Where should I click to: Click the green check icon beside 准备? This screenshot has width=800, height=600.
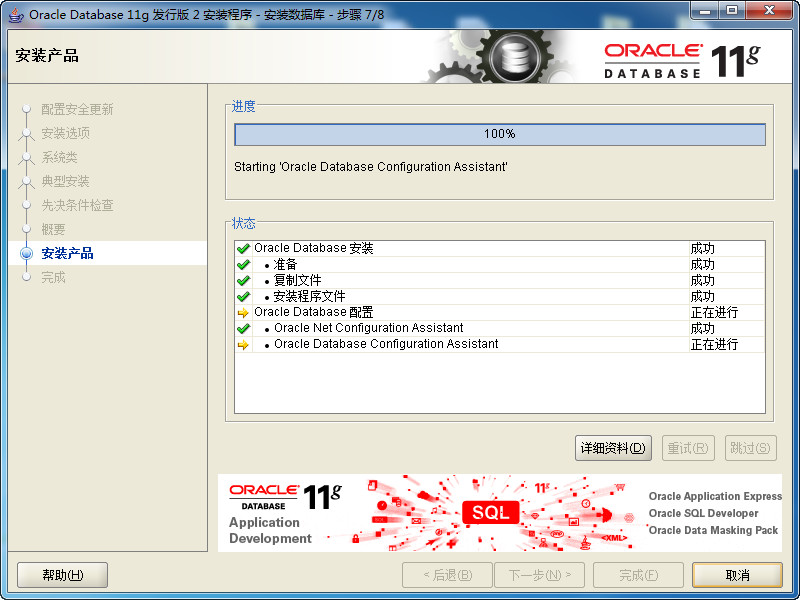point(243,264)
